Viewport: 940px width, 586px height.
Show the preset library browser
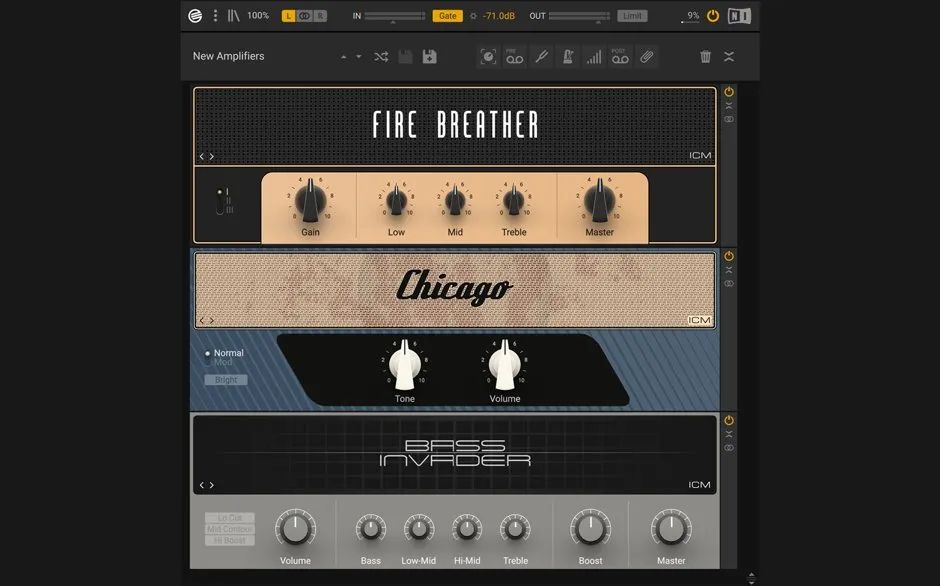pos(233,16)
